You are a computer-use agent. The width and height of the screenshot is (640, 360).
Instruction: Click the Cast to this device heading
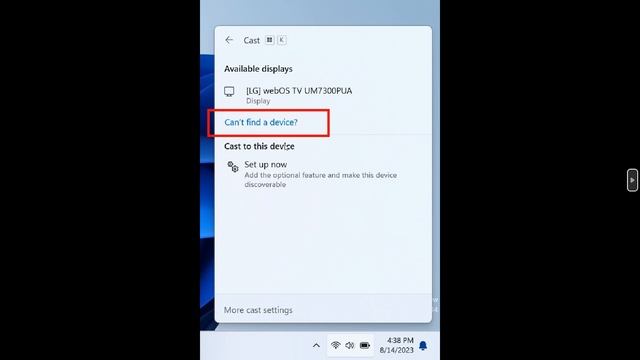point(259,146)
